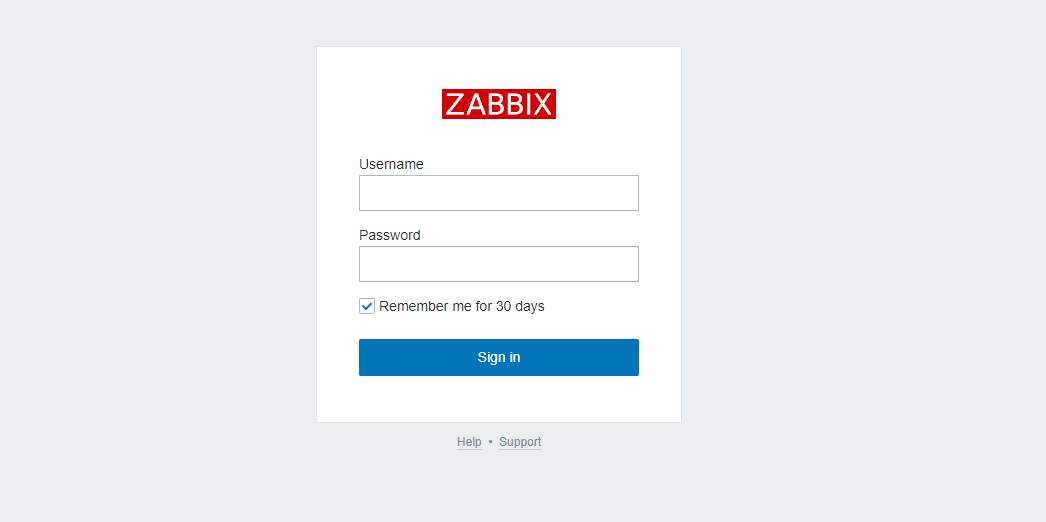Click the dot separator between Help and Support
This screenshot has width=1046, height=522.
click(x=490, y=442)
